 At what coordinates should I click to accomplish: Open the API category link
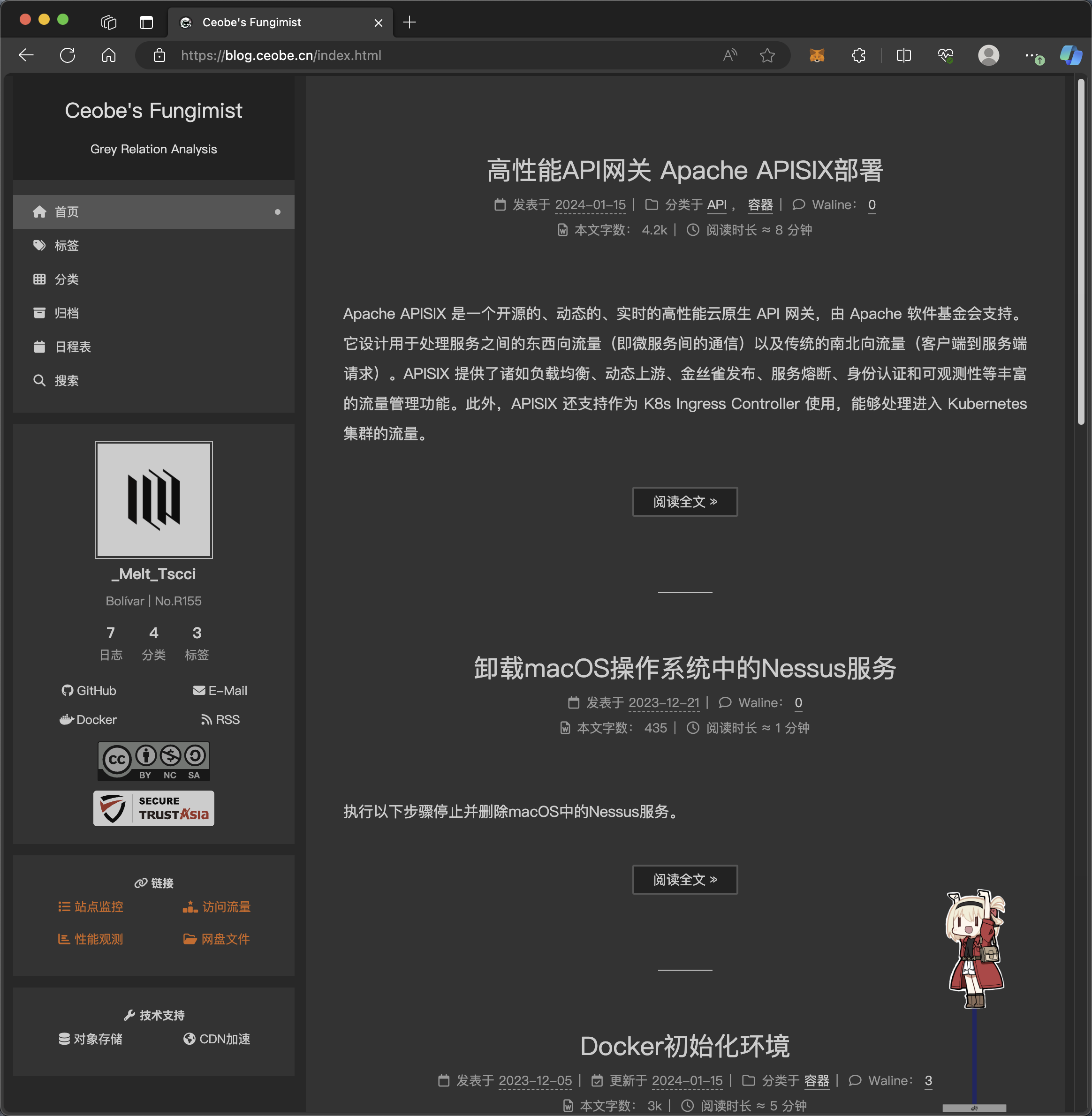pos(716,204)
